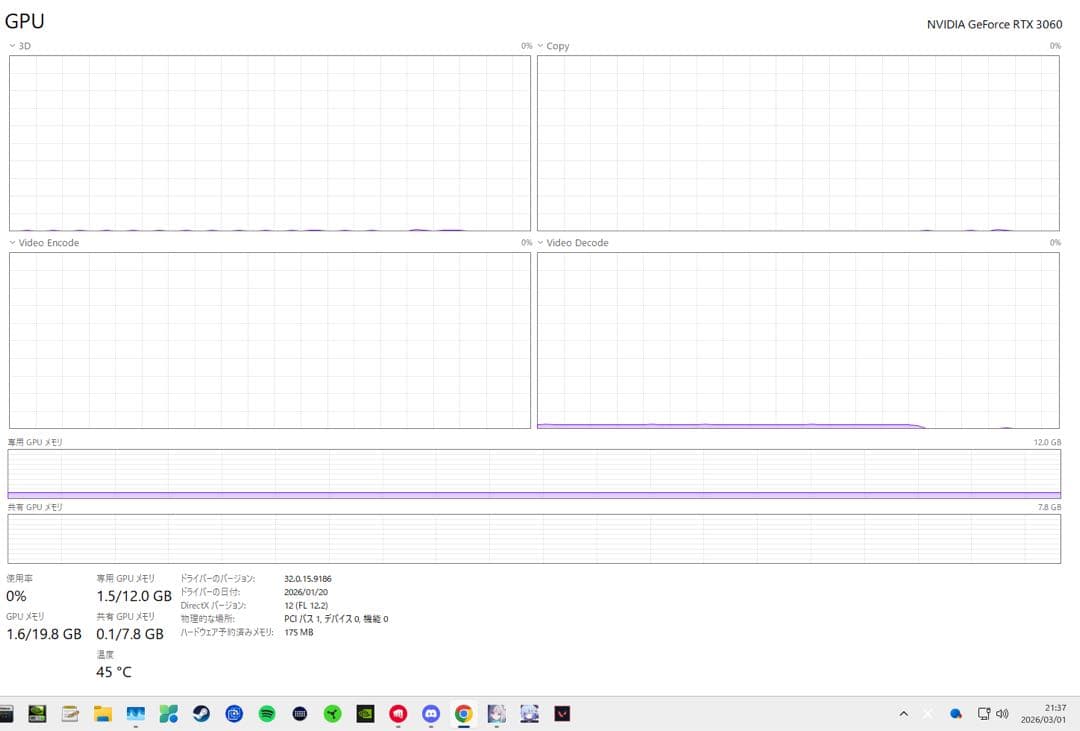Open the black NVIDIA app taskbar icon
1080x731 pixels.
click(x=365, y=714)
